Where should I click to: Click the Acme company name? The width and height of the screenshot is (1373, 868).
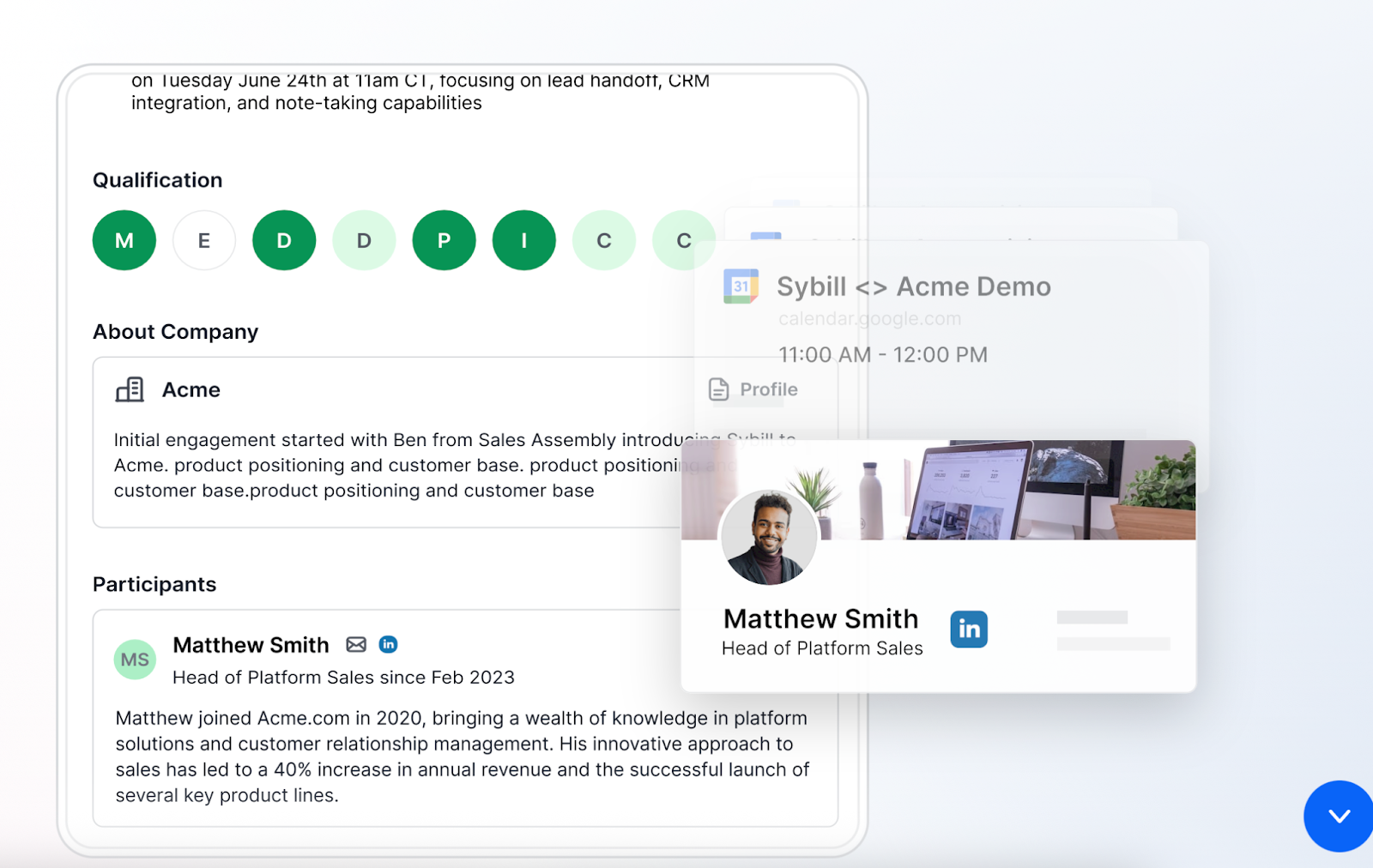click(x=191, y=390)
